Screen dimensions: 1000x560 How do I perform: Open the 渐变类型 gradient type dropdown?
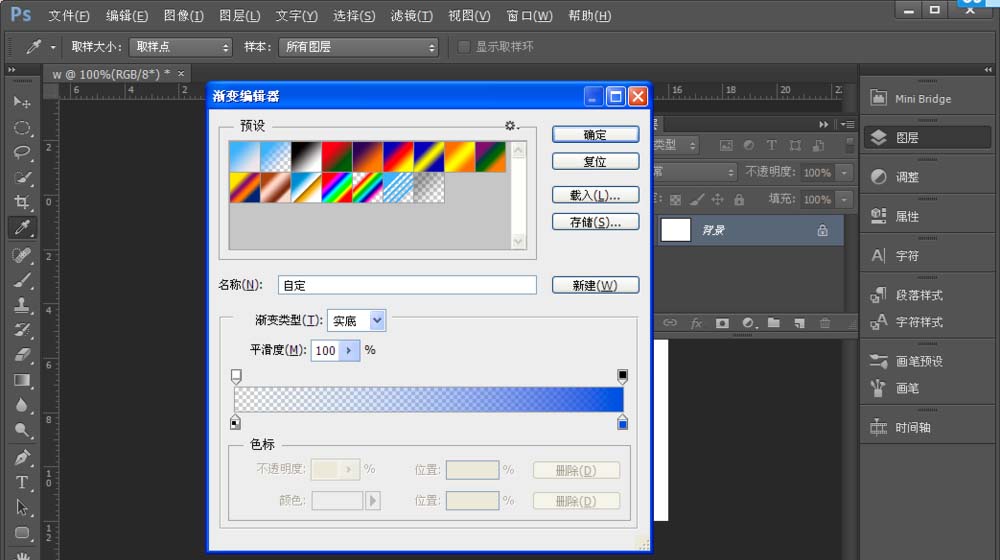[x=357, y=321]
